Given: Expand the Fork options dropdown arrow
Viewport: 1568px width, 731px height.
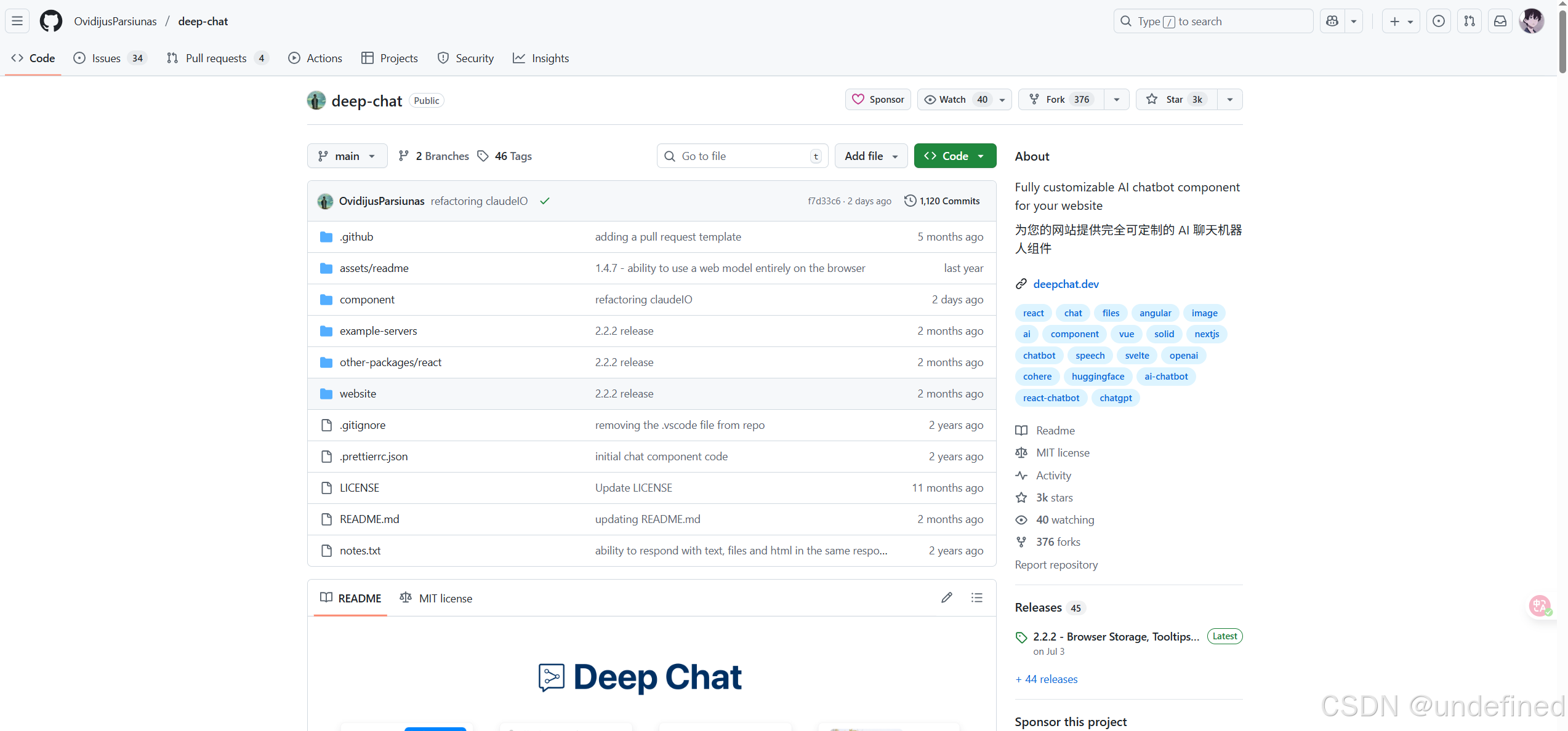Looking at the screenshot, I should (x=1117, y=100).
